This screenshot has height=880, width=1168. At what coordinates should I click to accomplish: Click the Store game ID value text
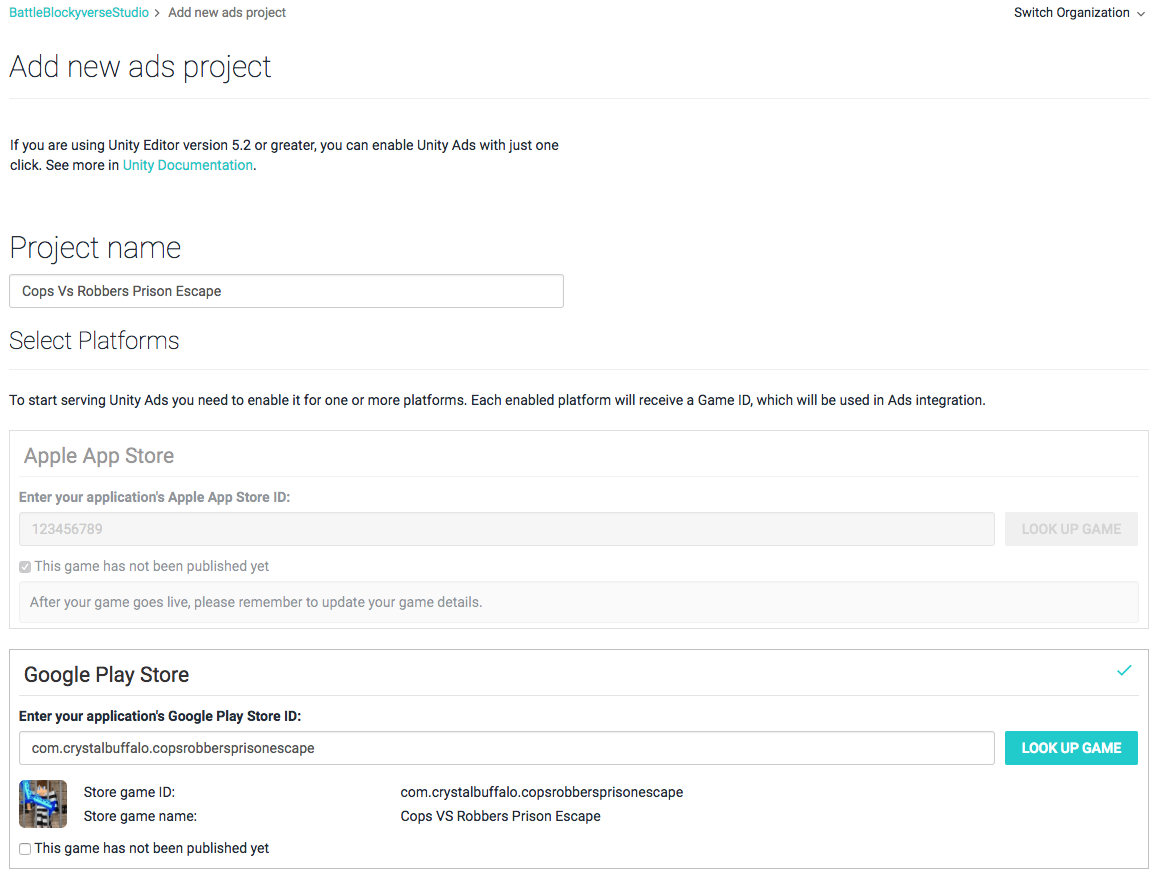tap(542, 792)
